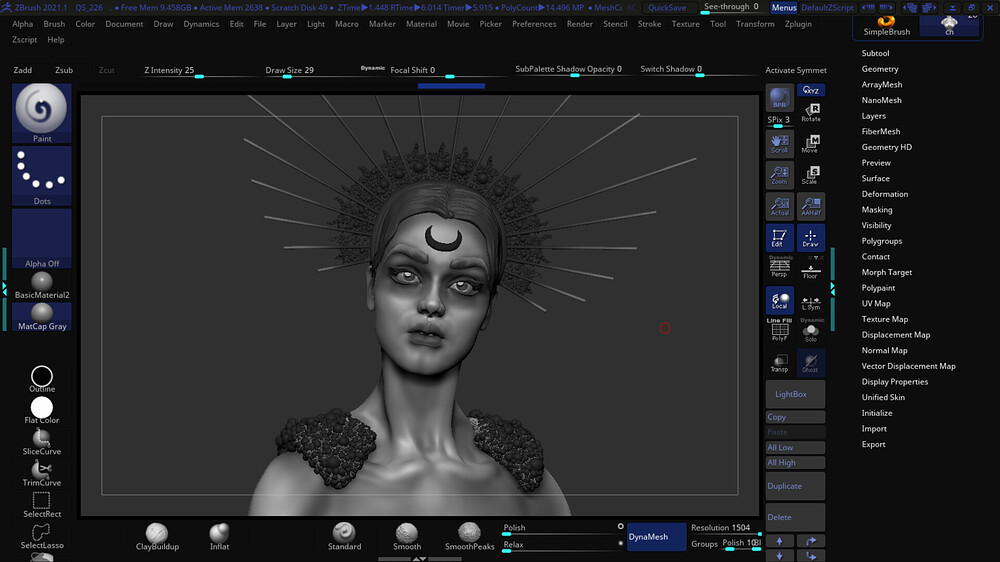Toggle Persp perspective view
1000x562 pixels.
click(x=779, y=267)
